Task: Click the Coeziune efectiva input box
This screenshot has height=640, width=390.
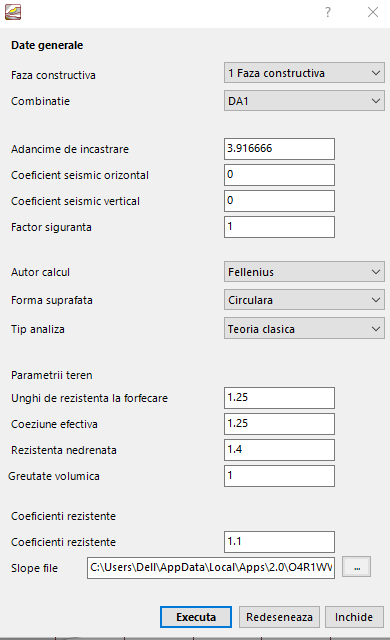Action: (x=279, y=424)
